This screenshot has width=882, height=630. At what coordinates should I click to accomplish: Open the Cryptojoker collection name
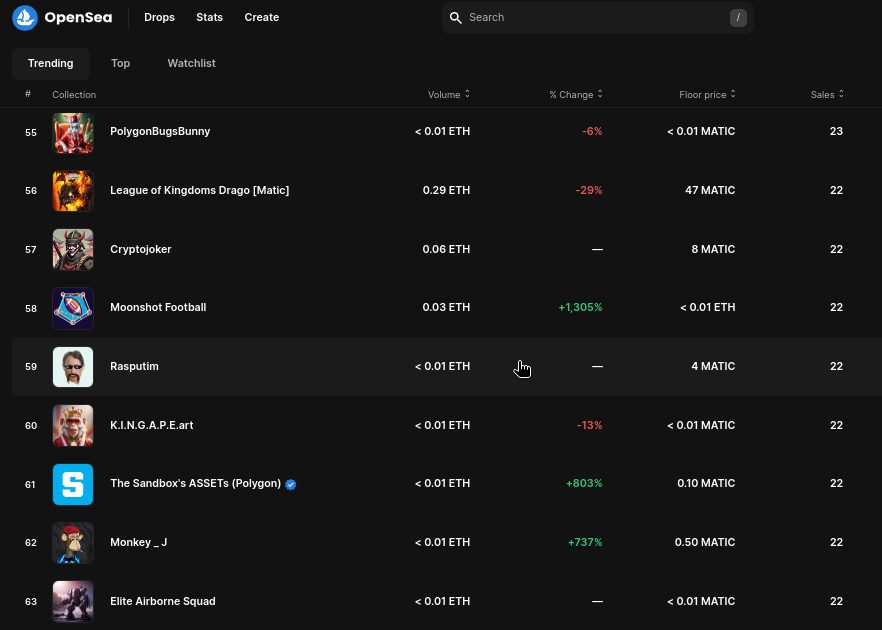click(141, 249)
